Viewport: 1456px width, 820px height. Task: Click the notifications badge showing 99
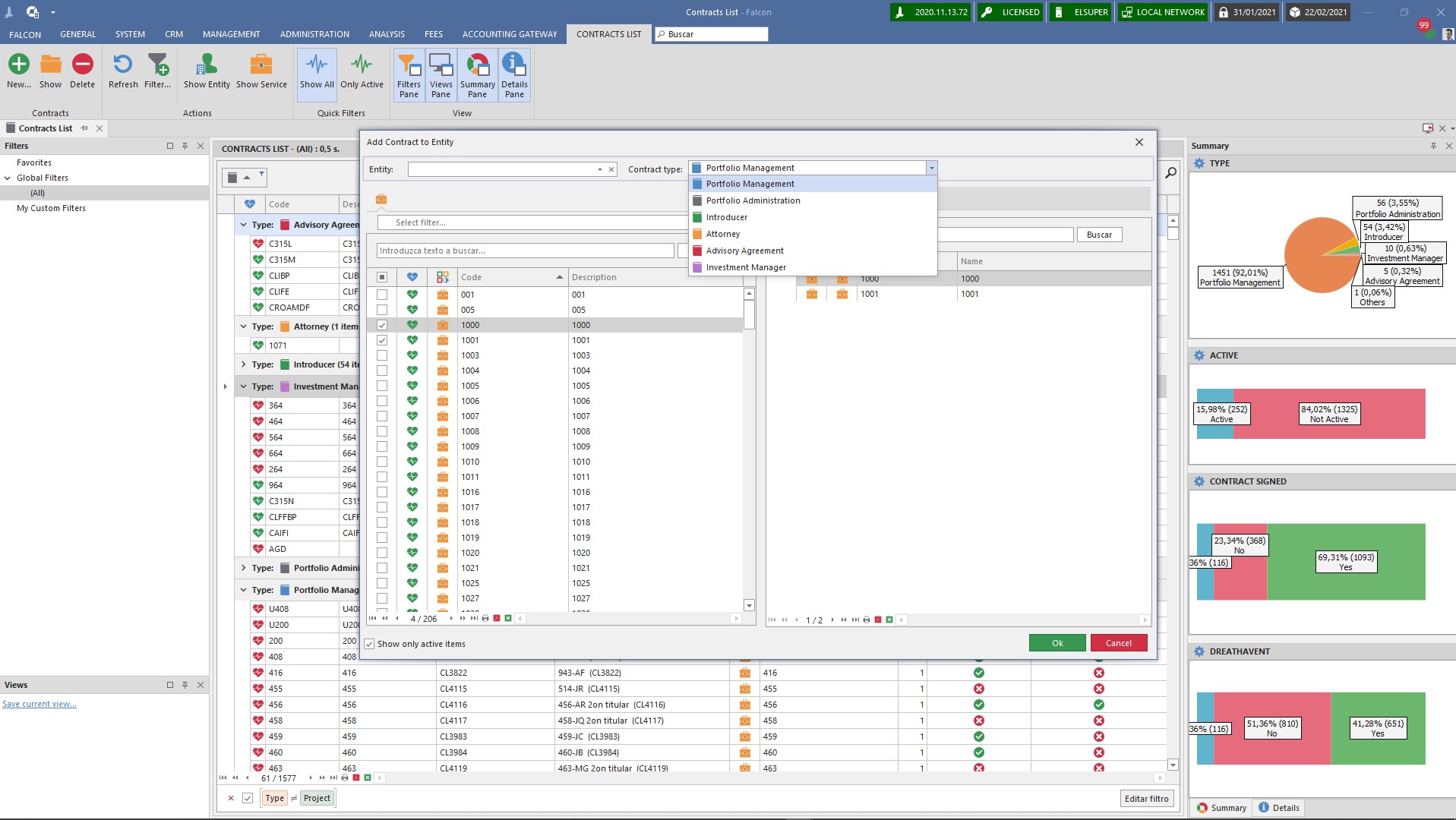click(x=1423, y=25)
